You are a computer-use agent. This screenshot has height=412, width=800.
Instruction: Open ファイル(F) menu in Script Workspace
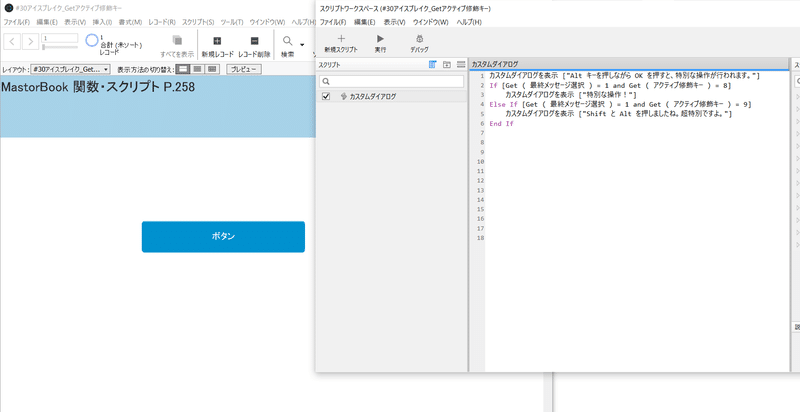click(x=333, y=22)
